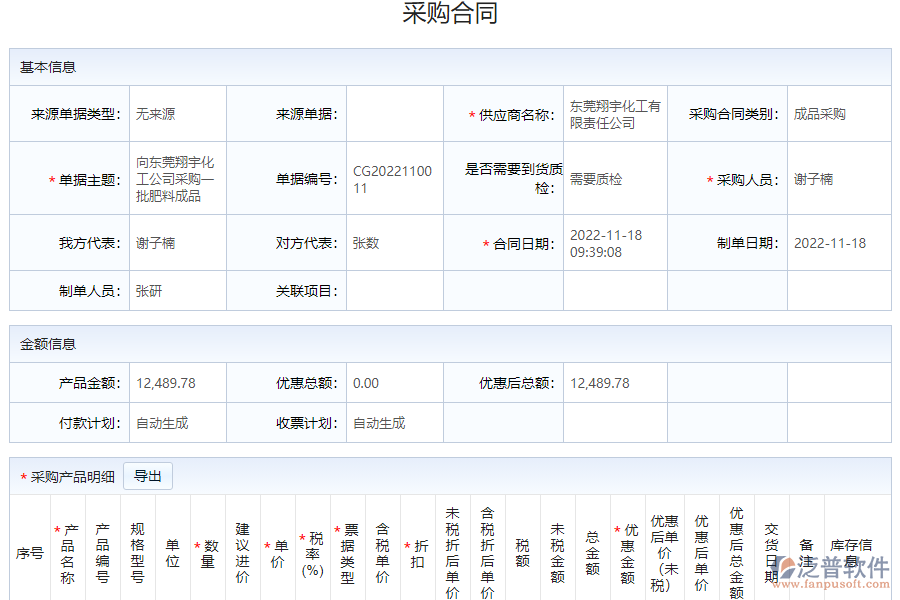This screenshot has height=600, width=900.
Task: Click the 导出 (Export) button
Action: [147, 476]
